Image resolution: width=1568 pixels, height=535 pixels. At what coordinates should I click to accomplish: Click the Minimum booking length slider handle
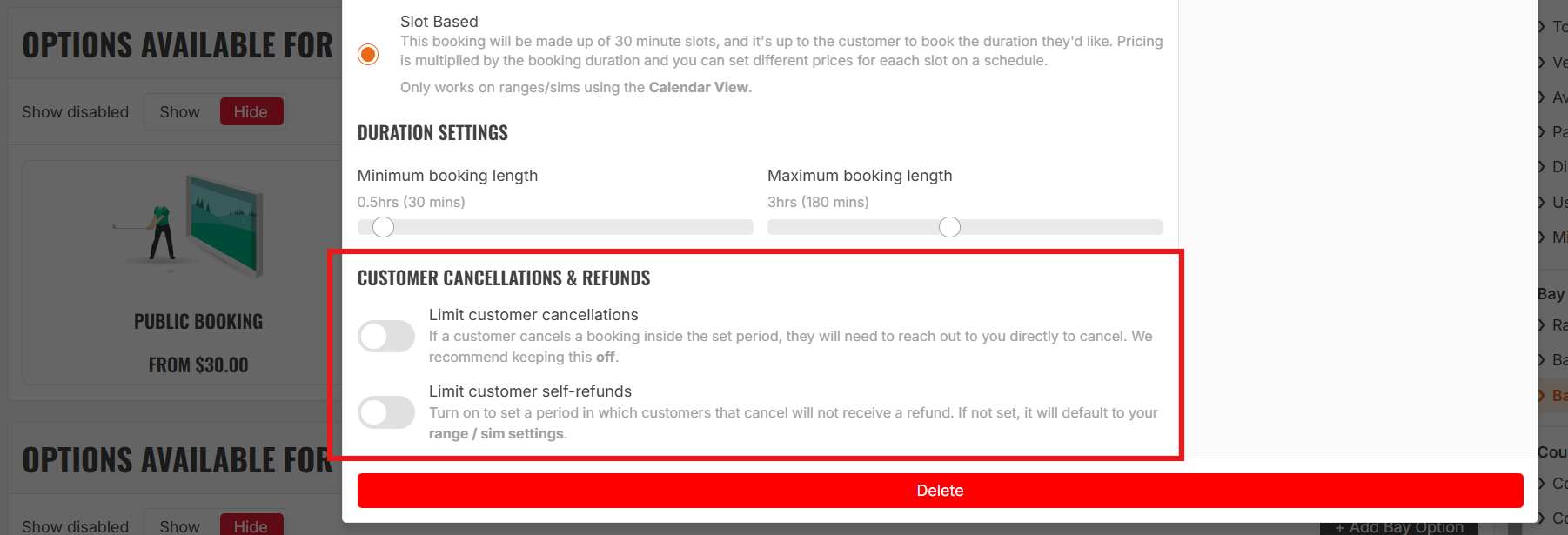coord(383,227)
